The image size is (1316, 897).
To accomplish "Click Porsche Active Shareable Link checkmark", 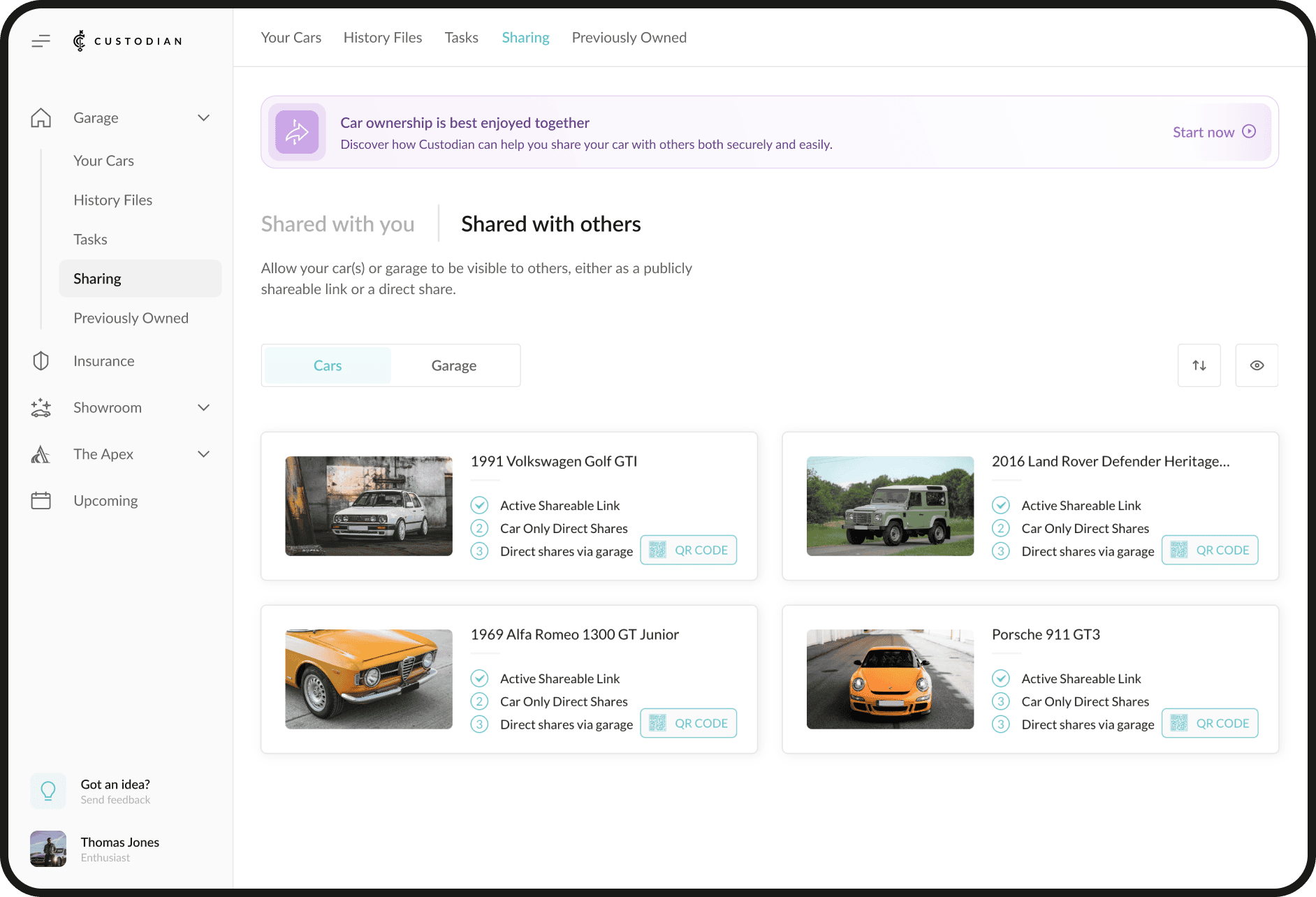I will pyautogui.click(x=1001, y=678).
